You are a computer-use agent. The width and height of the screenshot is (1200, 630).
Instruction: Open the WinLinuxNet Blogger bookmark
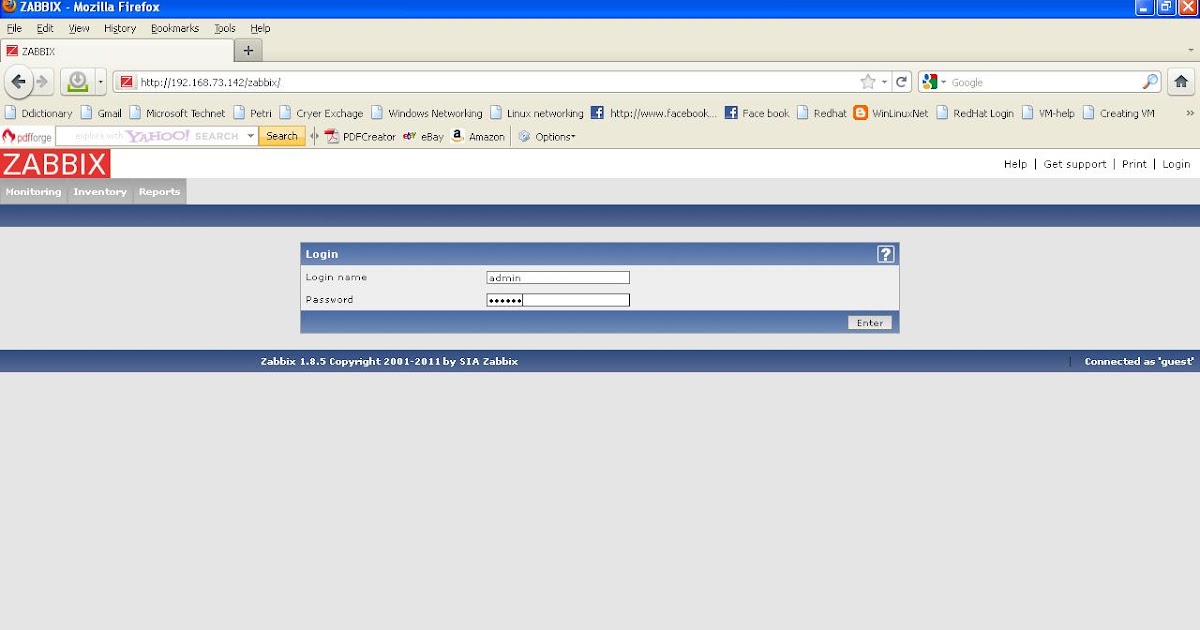891,113
